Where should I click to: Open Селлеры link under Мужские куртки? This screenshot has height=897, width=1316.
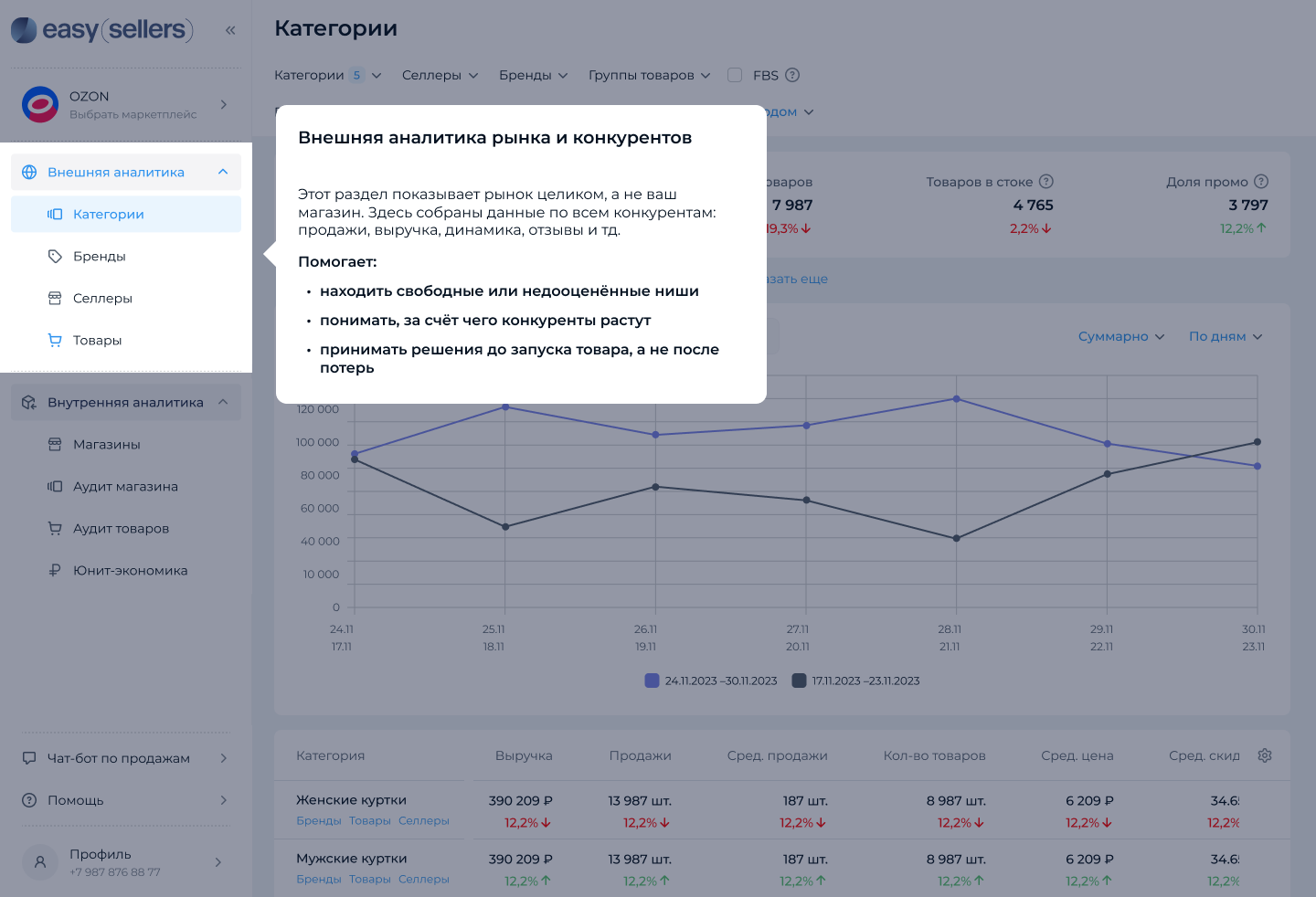(424, 879)
